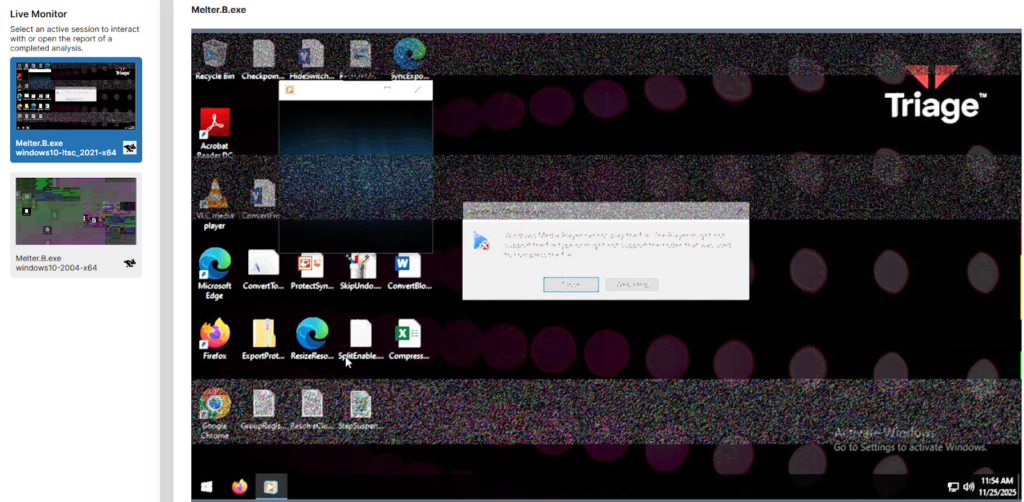The height and width of the screenshot is (502, 1024).
Task: Click the network tray icon
Action: (x=953, y=487)
